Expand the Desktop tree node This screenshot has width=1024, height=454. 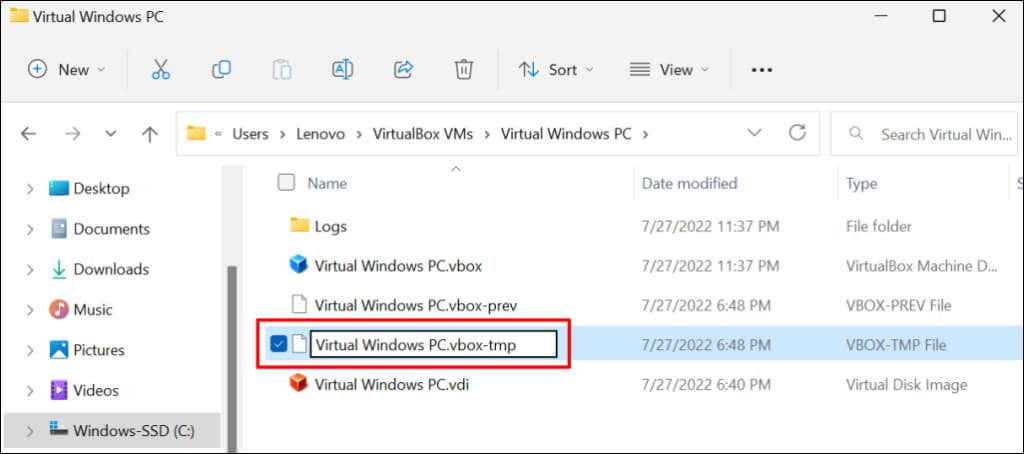click(28, 188)
